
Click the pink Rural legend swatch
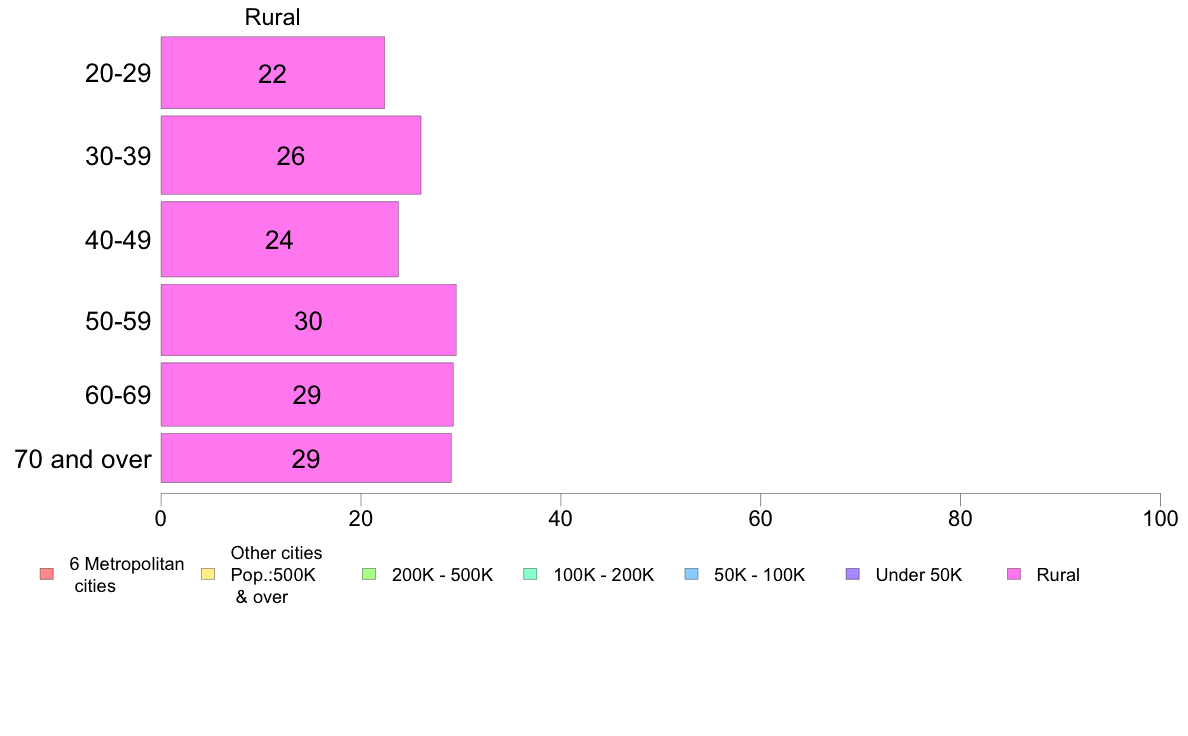[x=1014, y=575]
